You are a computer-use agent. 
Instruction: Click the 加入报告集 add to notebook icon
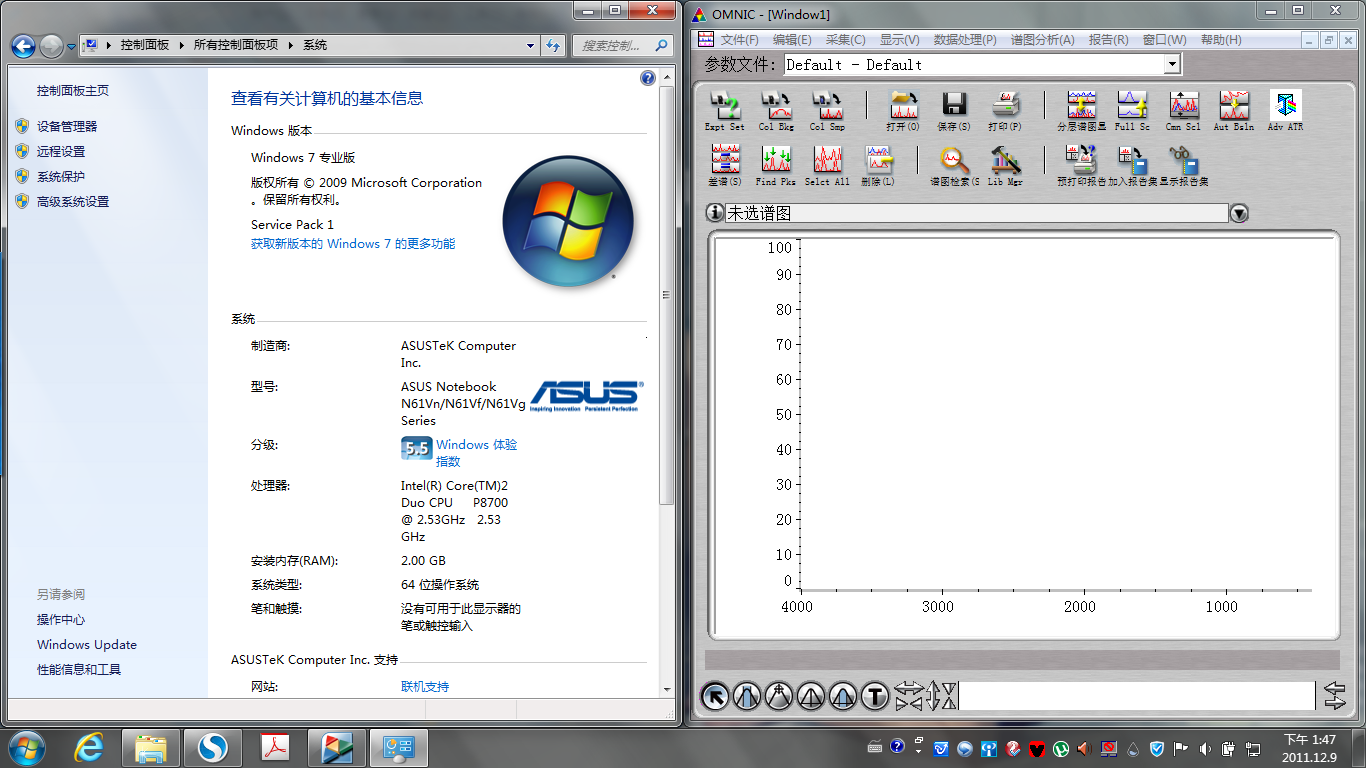[1132, 165]
